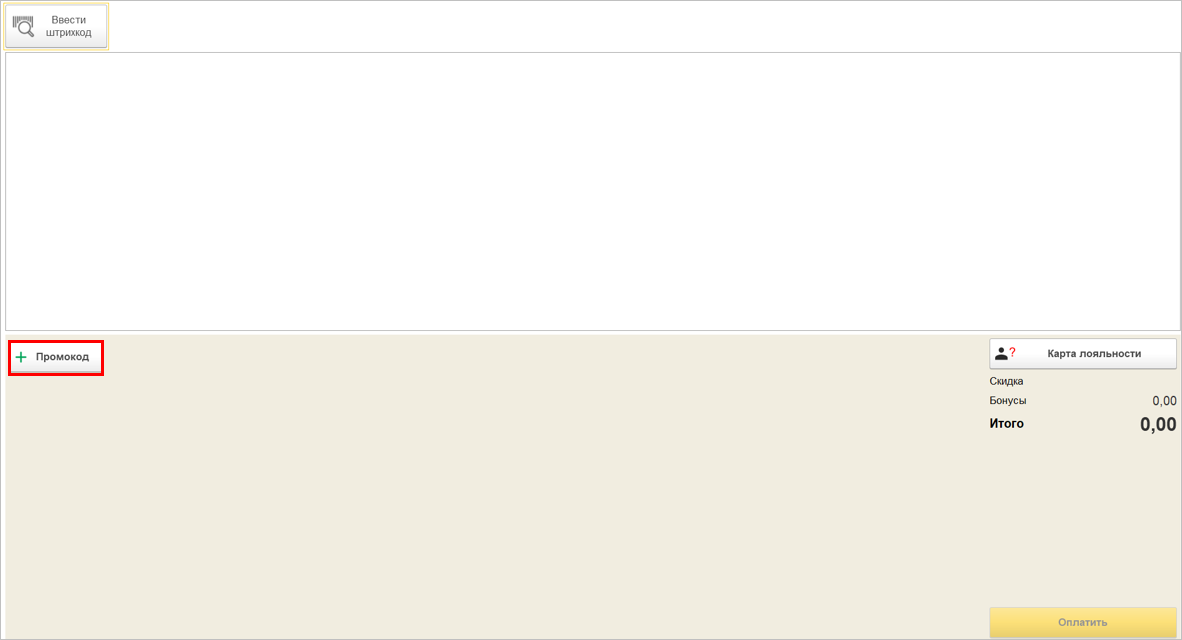Click inside the empty receipt items list
This screenshot has height=640, width=1182.
point(590,190)
